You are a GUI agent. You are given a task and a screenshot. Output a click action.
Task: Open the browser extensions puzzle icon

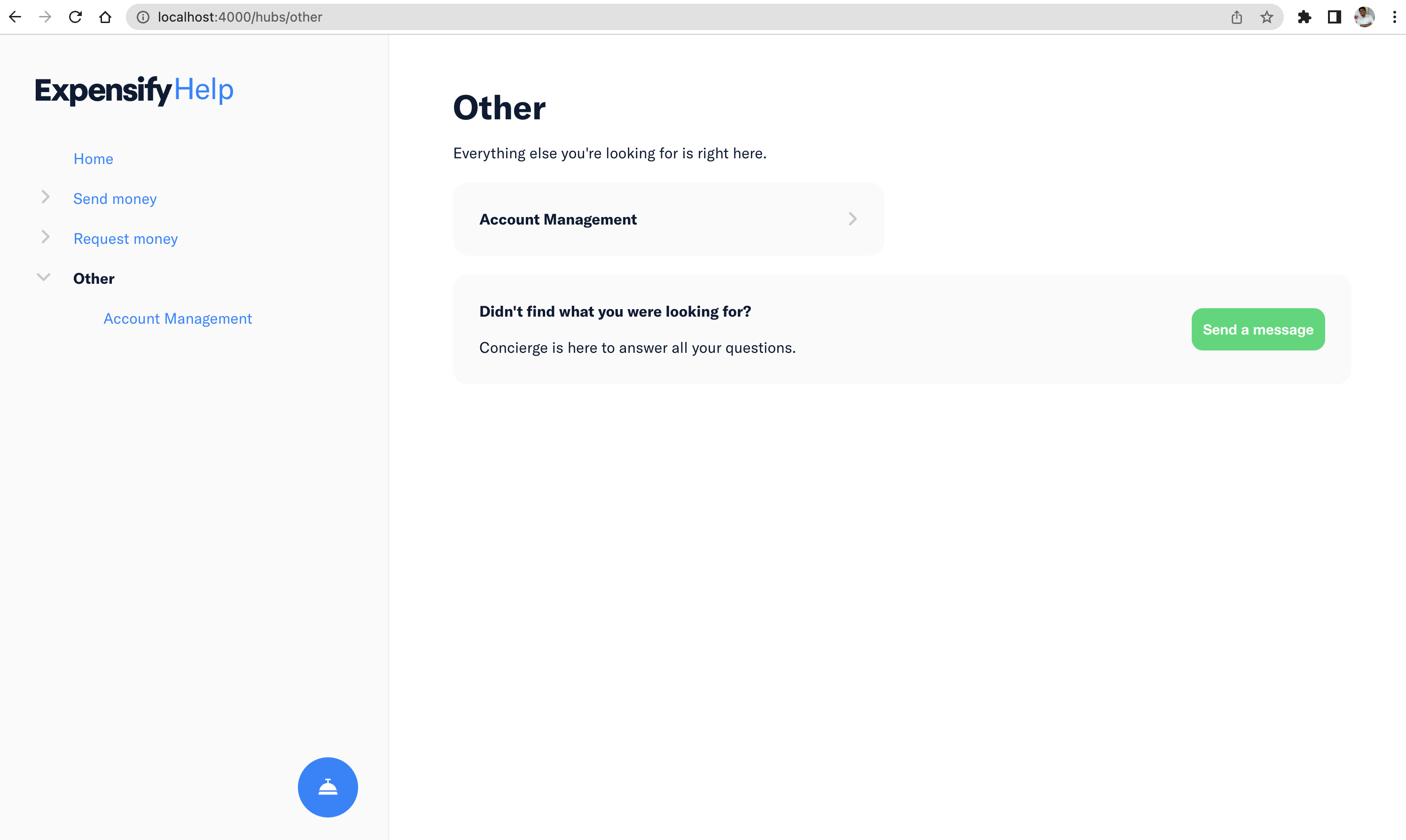coord(1304,17)
